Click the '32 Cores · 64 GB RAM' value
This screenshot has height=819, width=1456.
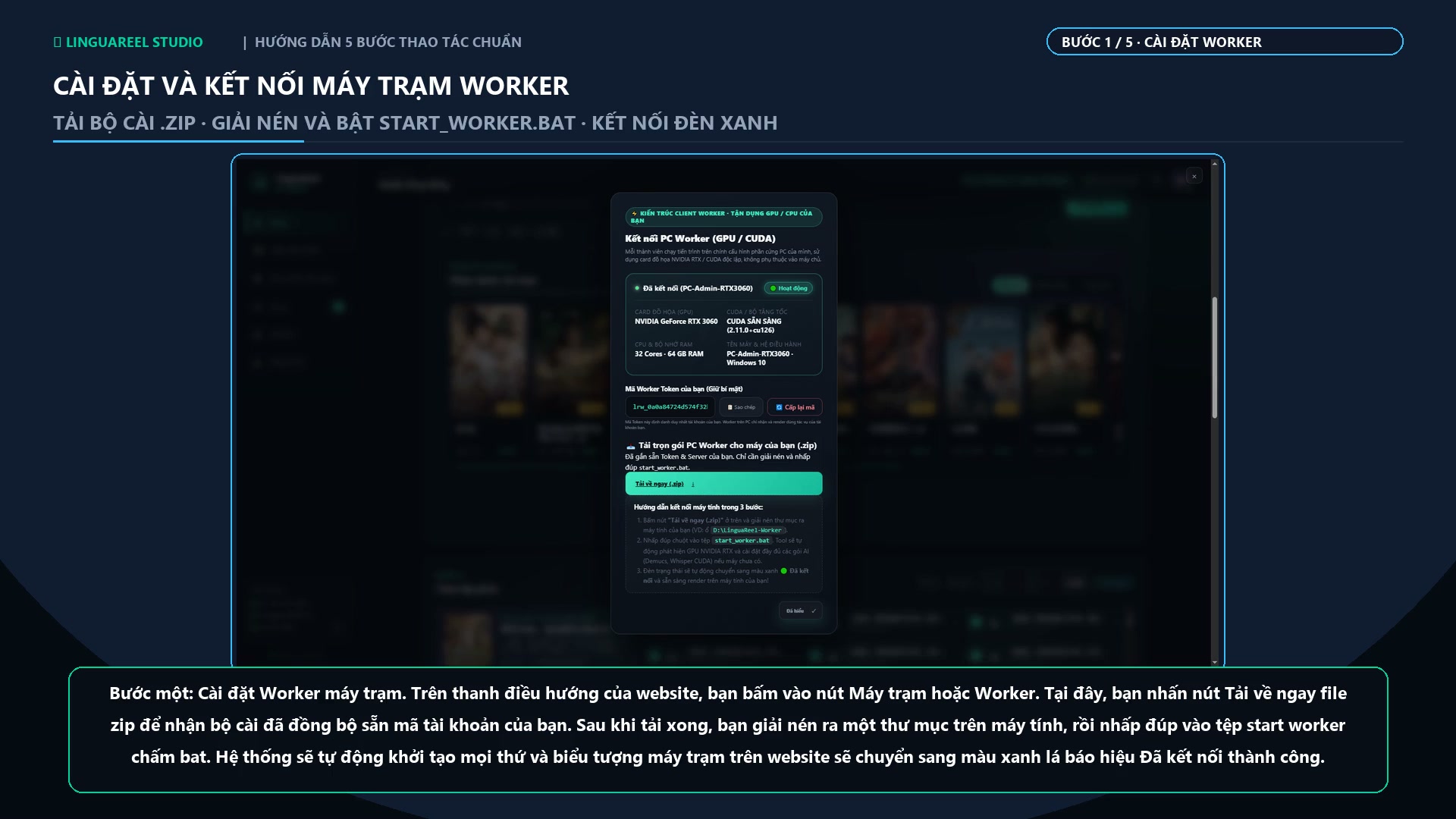pyautogui.click(x=669, y=354)
